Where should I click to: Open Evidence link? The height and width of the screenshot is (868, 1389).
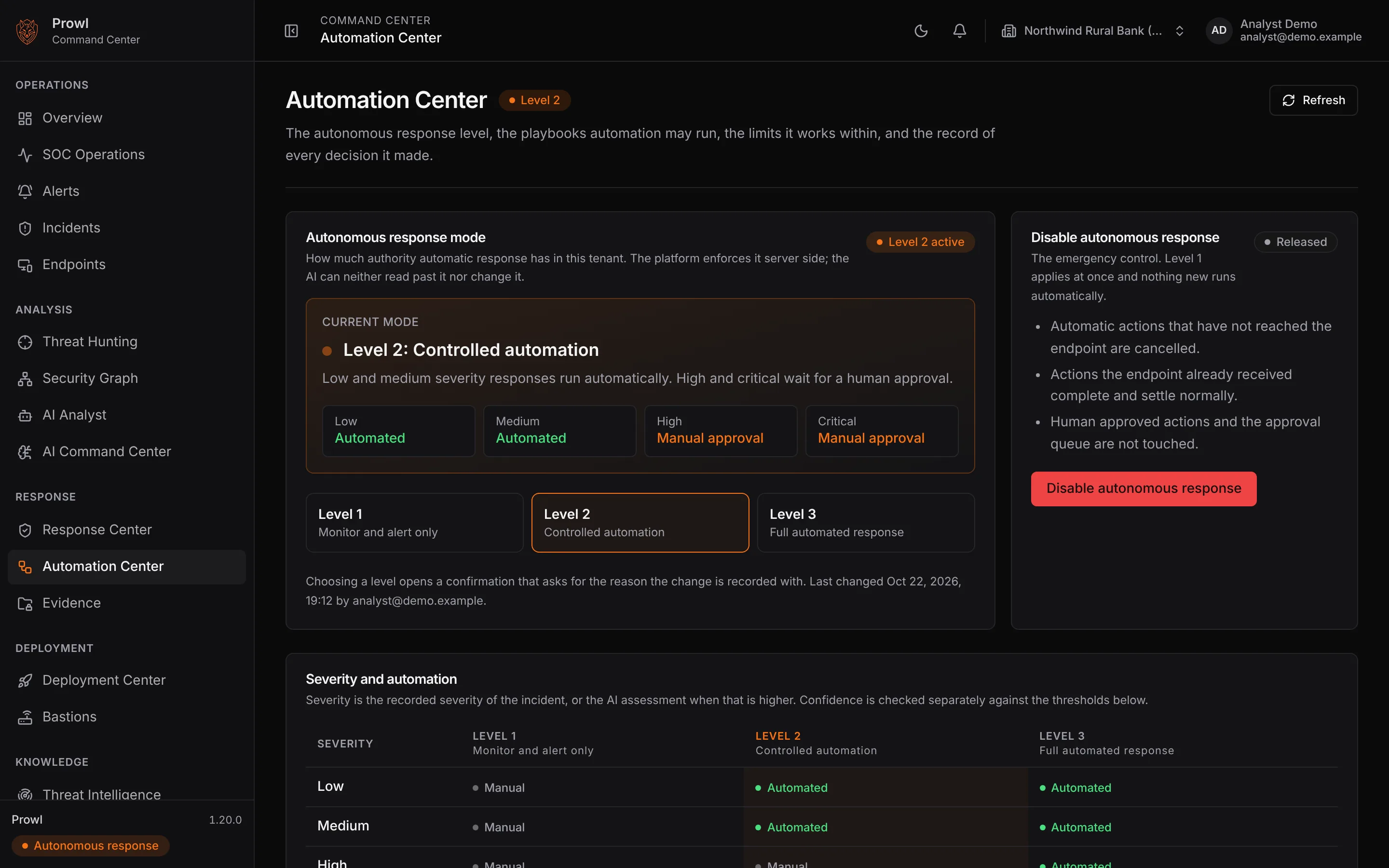coord(127,603)
